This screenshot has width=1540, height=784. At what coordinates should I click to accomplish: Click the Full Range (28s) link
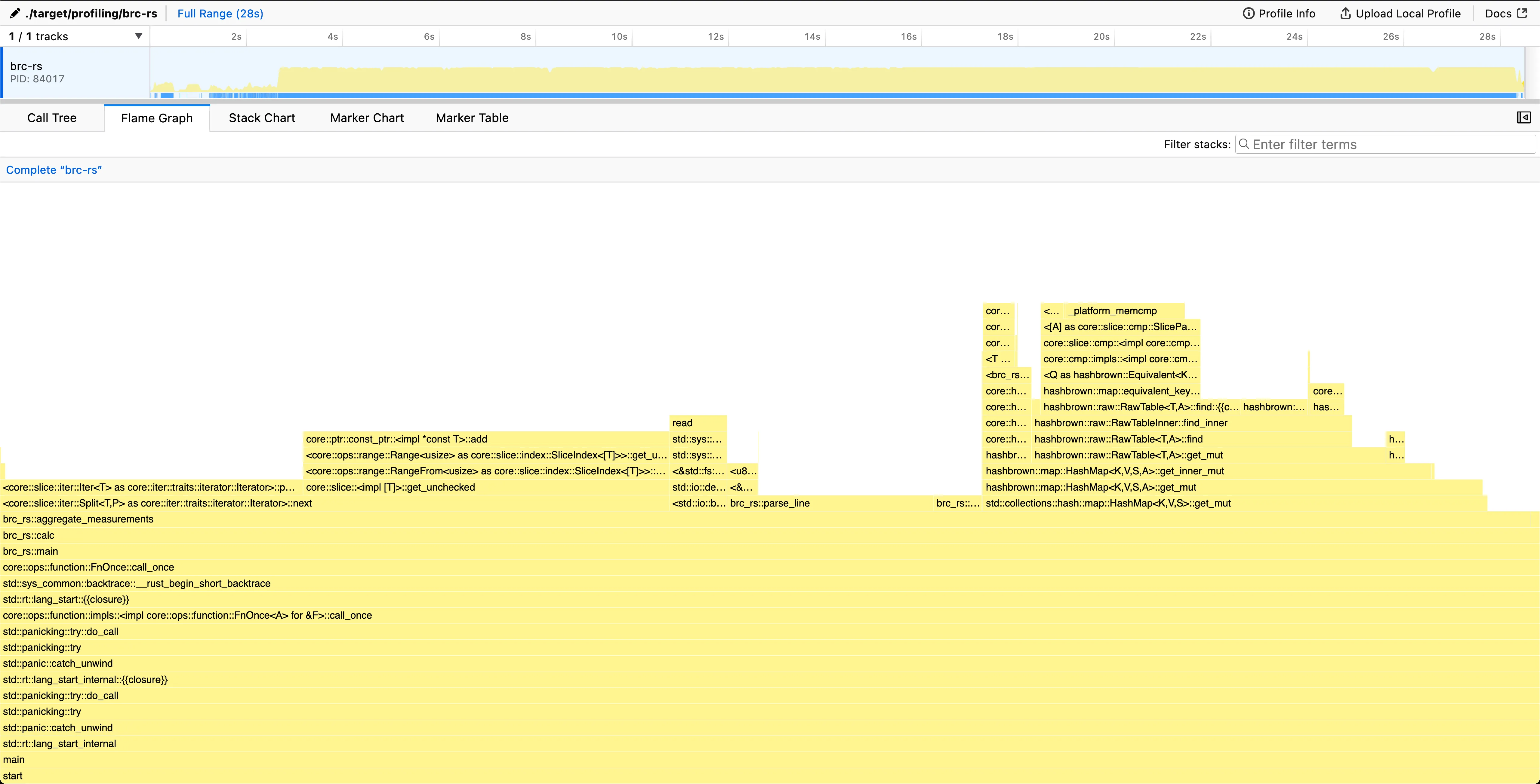pyautogui.click(x=219, y=13)
